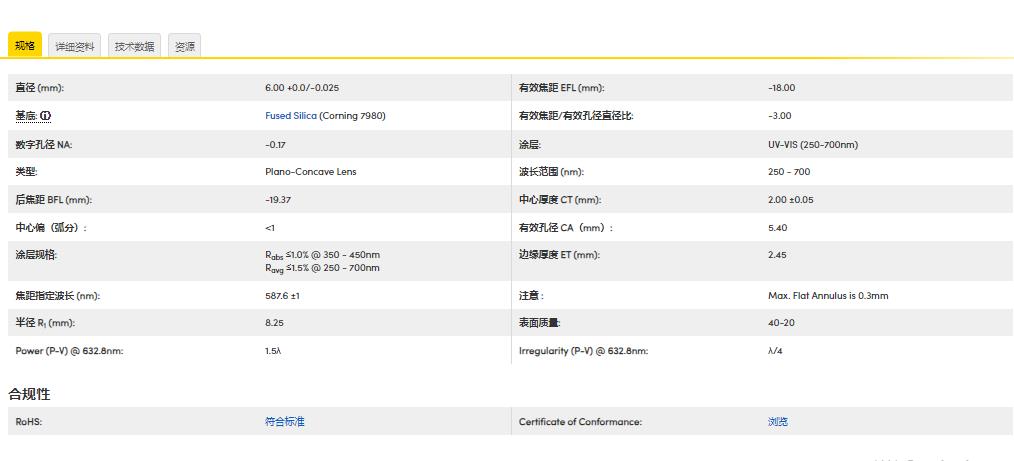Screen dimensions: 1014x461
Task: Click the 合规性 section heading
Action: 29,394
